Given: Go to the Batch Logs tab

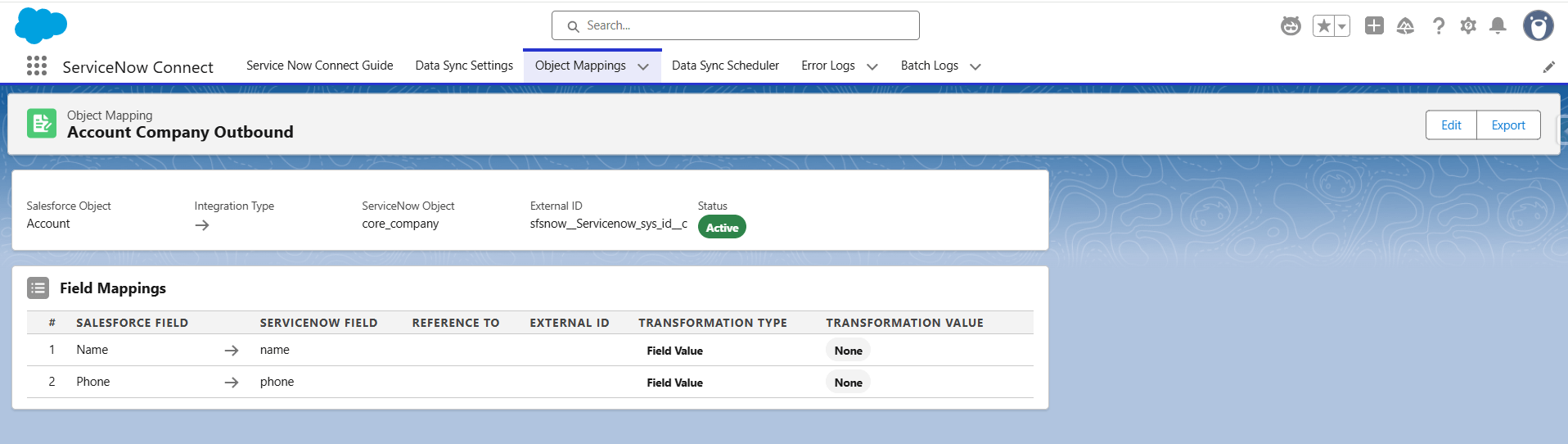Looking at the screenshot, I should (x=930, y=66).
